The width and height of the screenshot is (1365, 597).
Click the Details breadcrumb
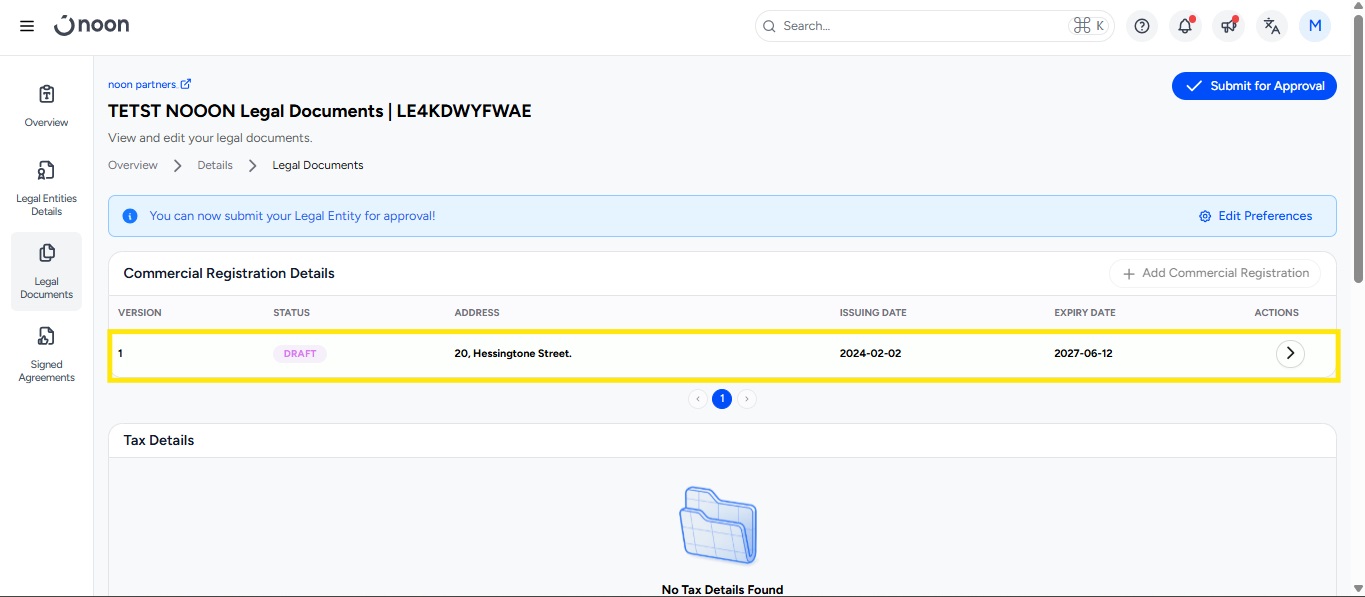point(215,165)
